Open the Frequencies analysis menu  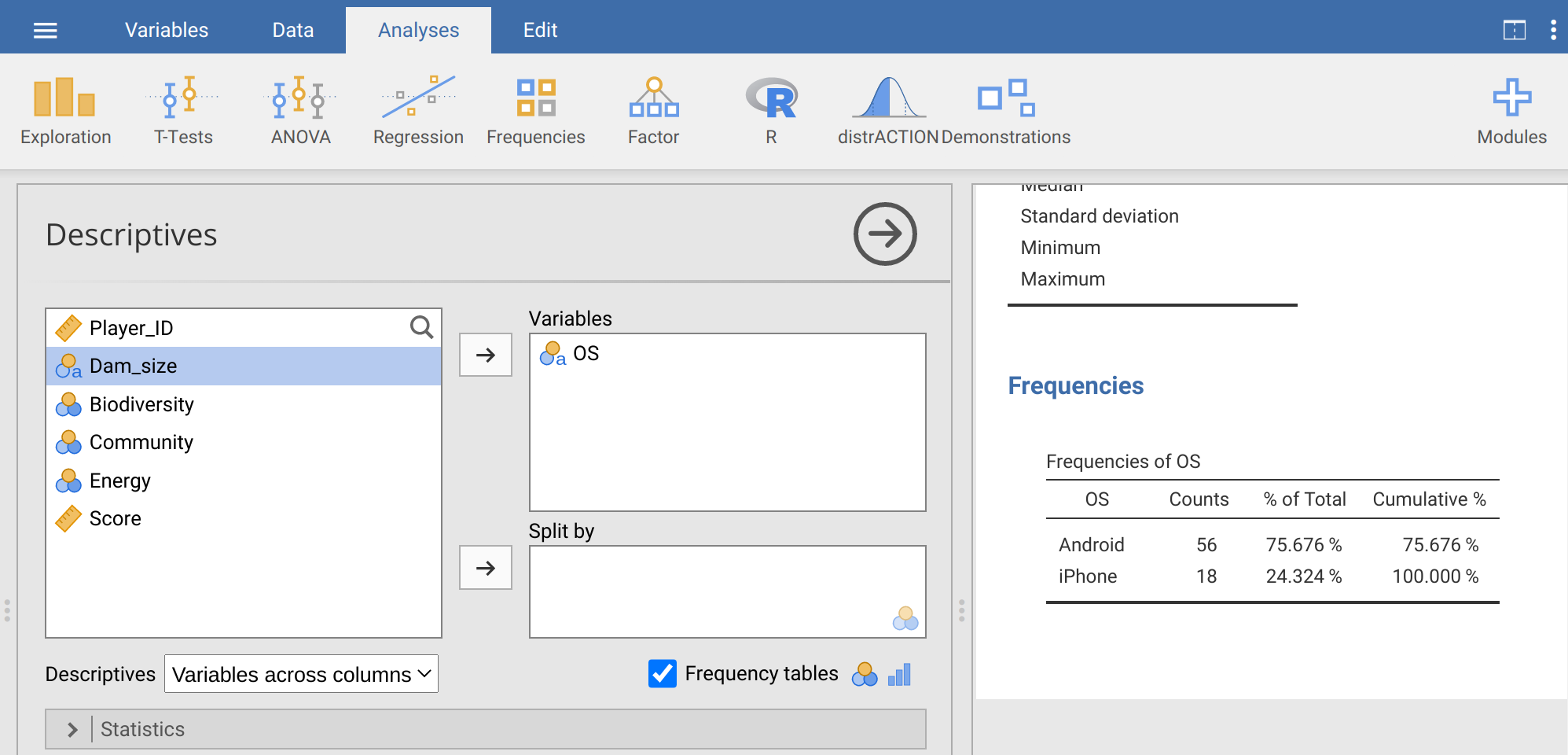pyautogui.click(x=535, y=112)
